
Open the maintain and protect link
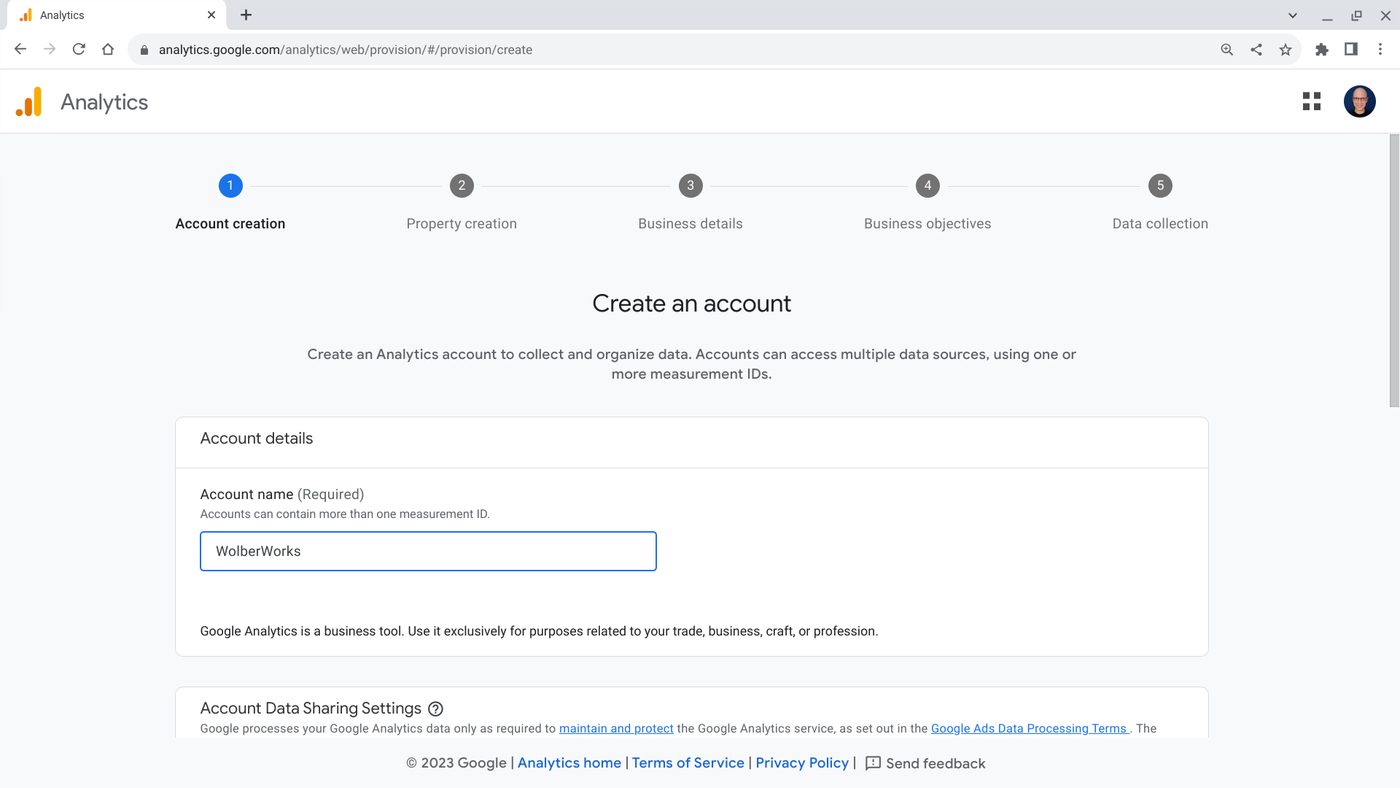click(616, 728)
